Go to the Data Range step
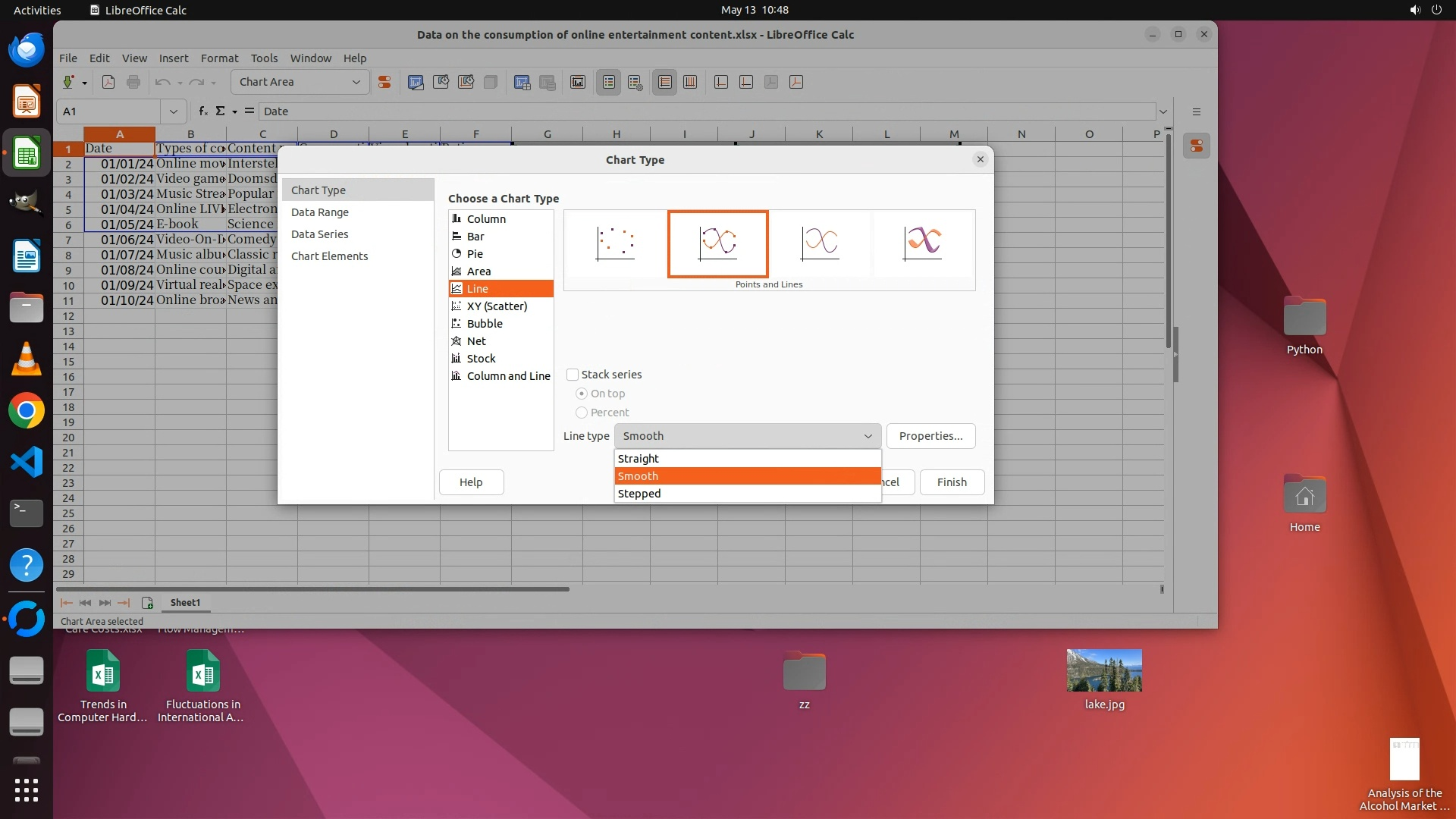 point(320,212)
